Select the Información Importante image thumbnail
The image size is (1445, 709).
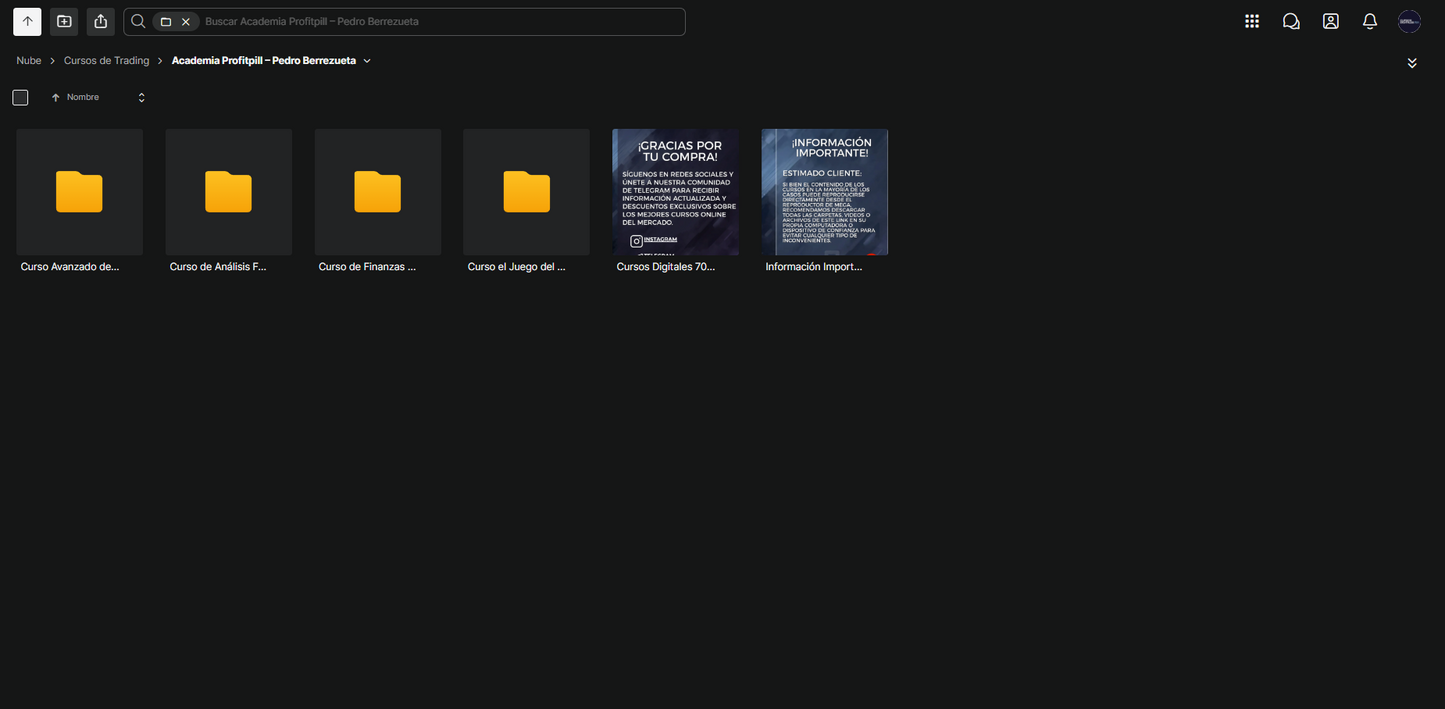(825, 192)
